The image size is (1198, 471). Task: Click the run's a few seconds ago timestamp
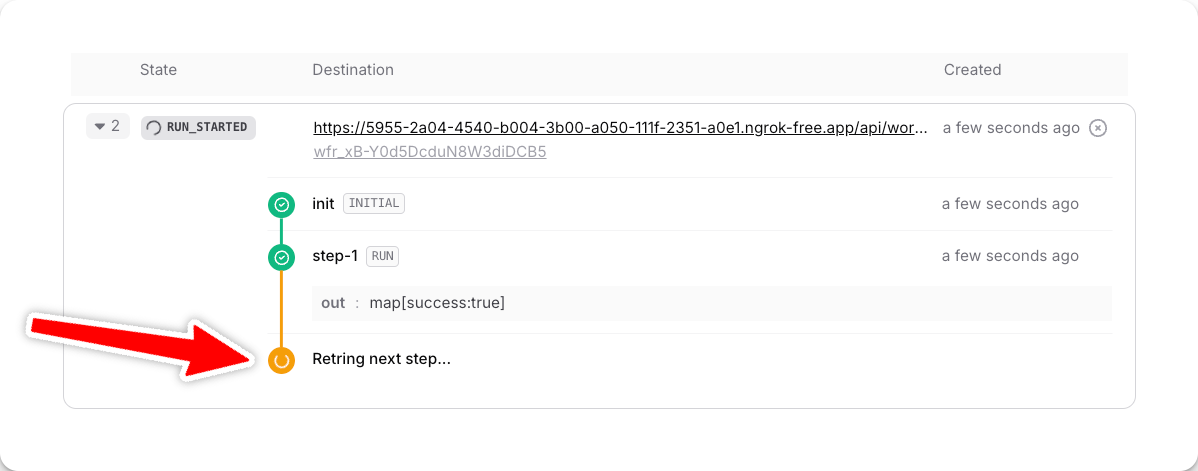click(1011, 128)
